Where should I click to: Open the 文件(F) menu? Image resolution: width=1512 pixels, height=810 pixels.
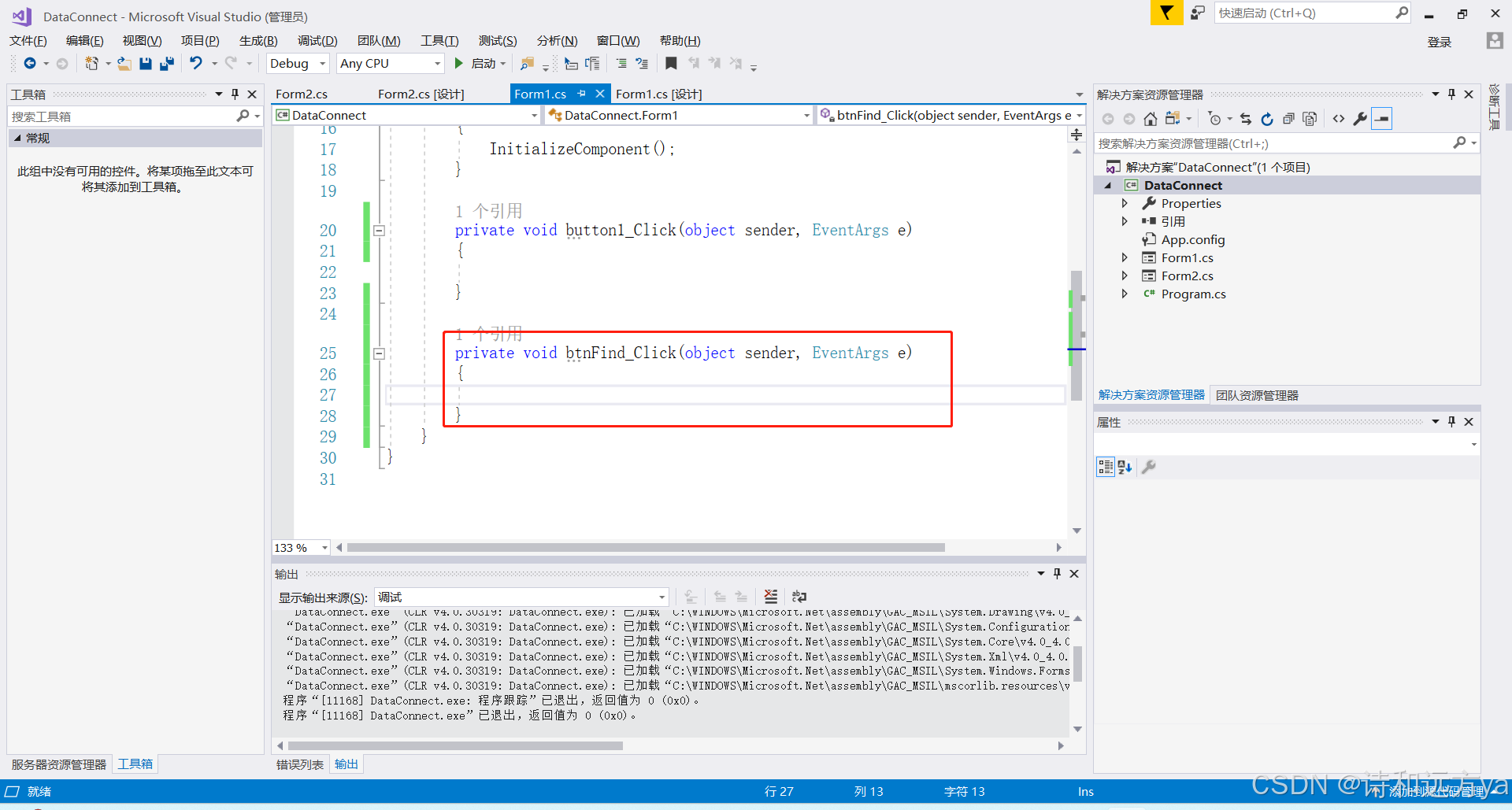click(x=28, y=41)
